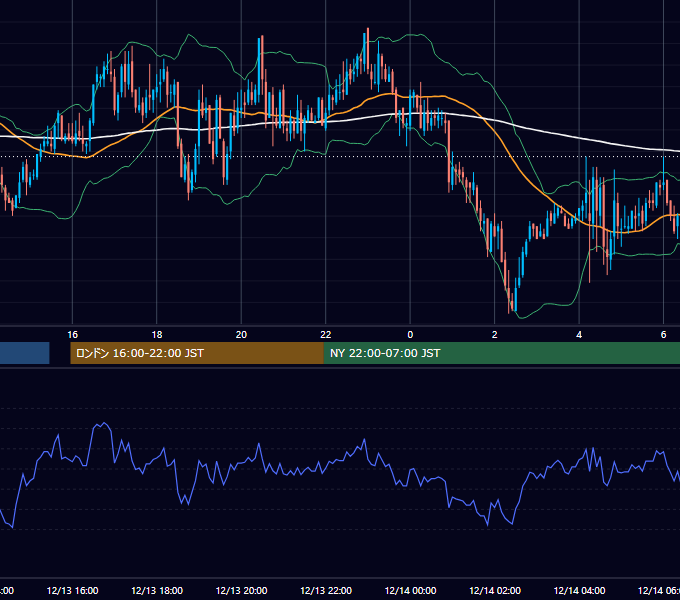
Task: Click the 12/14 02:00 date label
Action: click(x=495, y=590)
